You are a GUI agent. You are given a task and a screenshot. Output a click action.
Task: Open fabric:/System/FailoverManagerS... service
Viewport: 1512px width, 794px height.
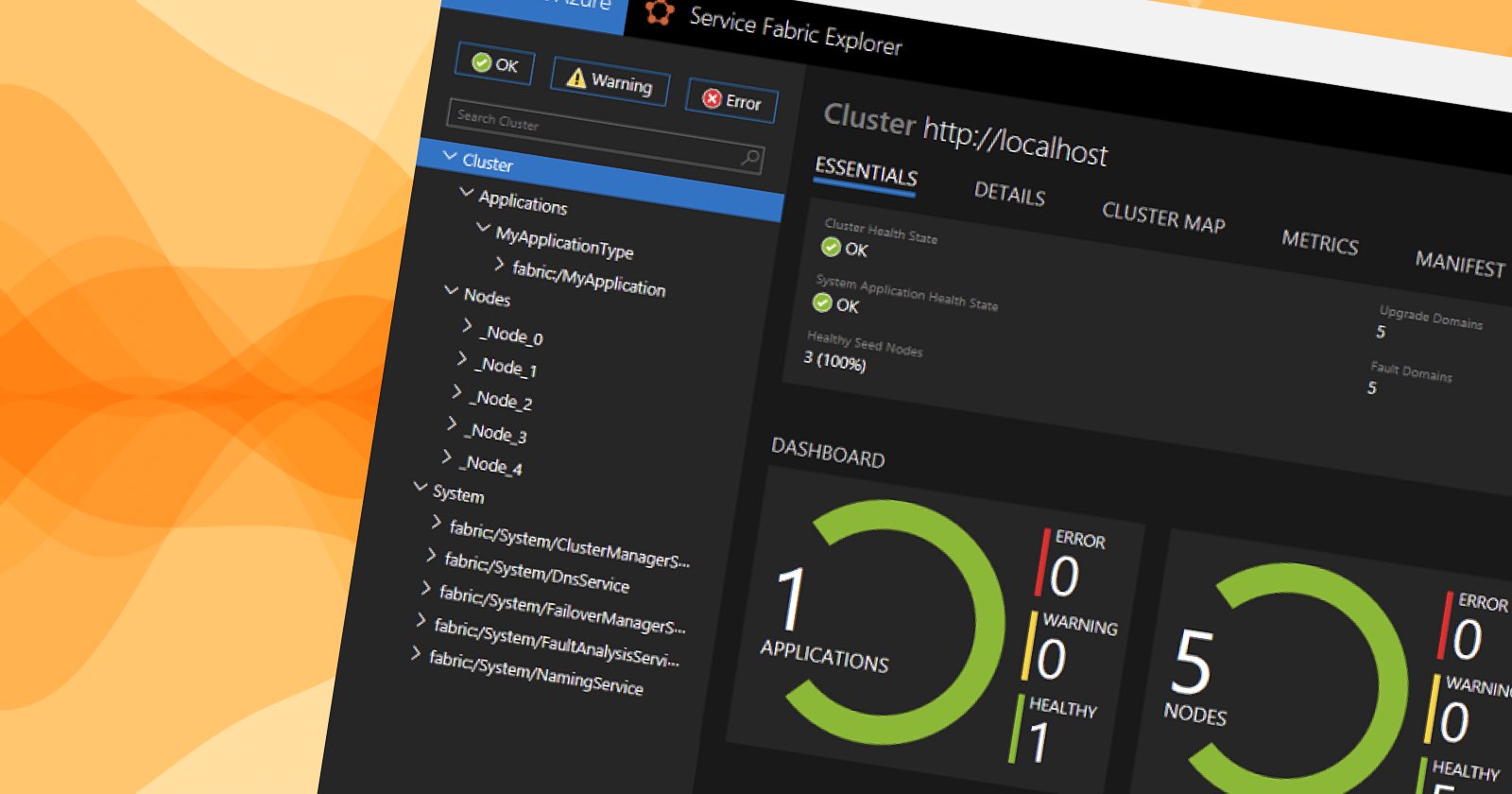(562, 610)
